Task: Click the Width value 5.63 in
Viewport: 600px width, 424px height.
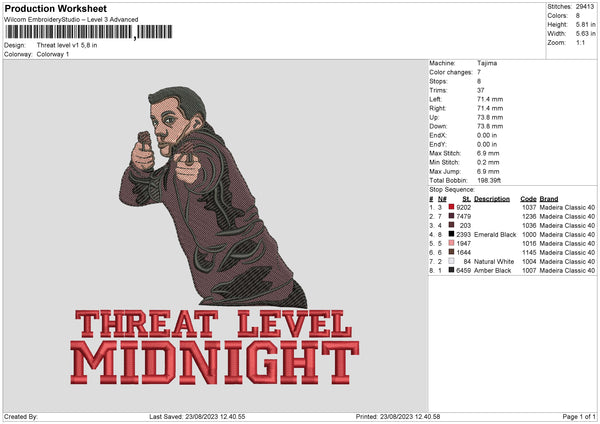Action: coord(586,34)
